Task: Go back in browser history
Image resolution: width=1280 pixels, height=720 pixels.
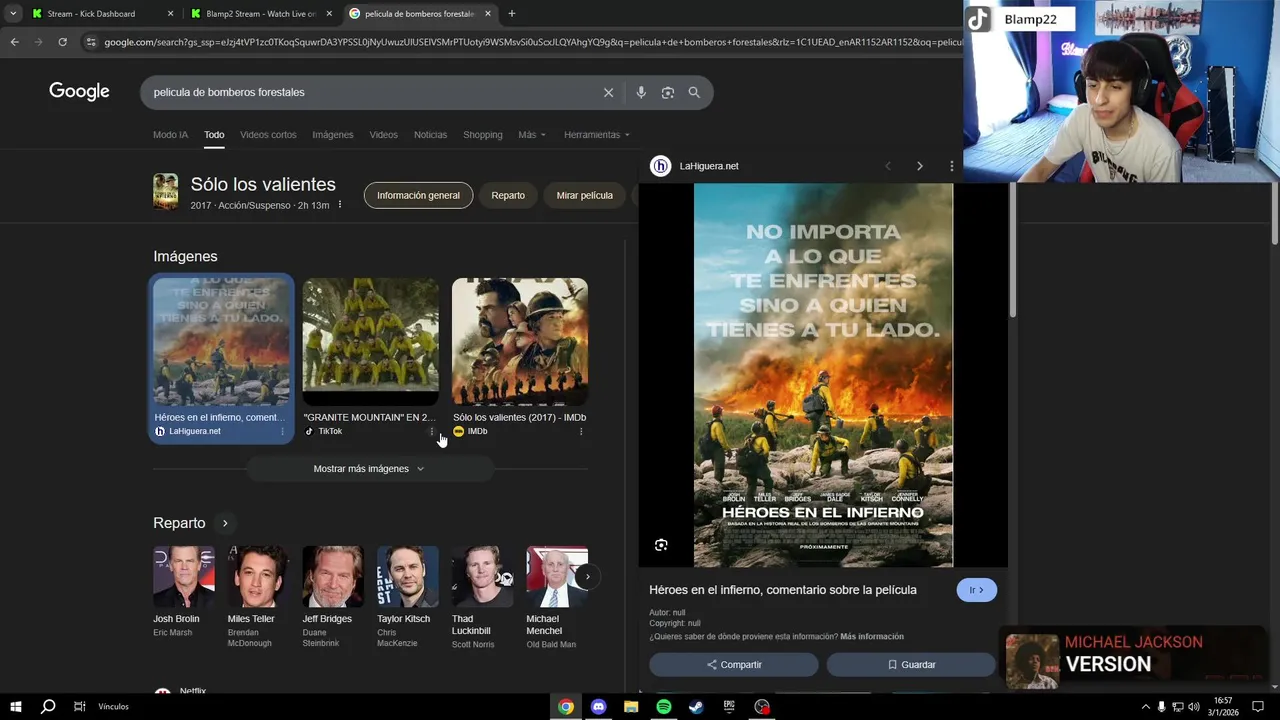Action: [14, 42]
